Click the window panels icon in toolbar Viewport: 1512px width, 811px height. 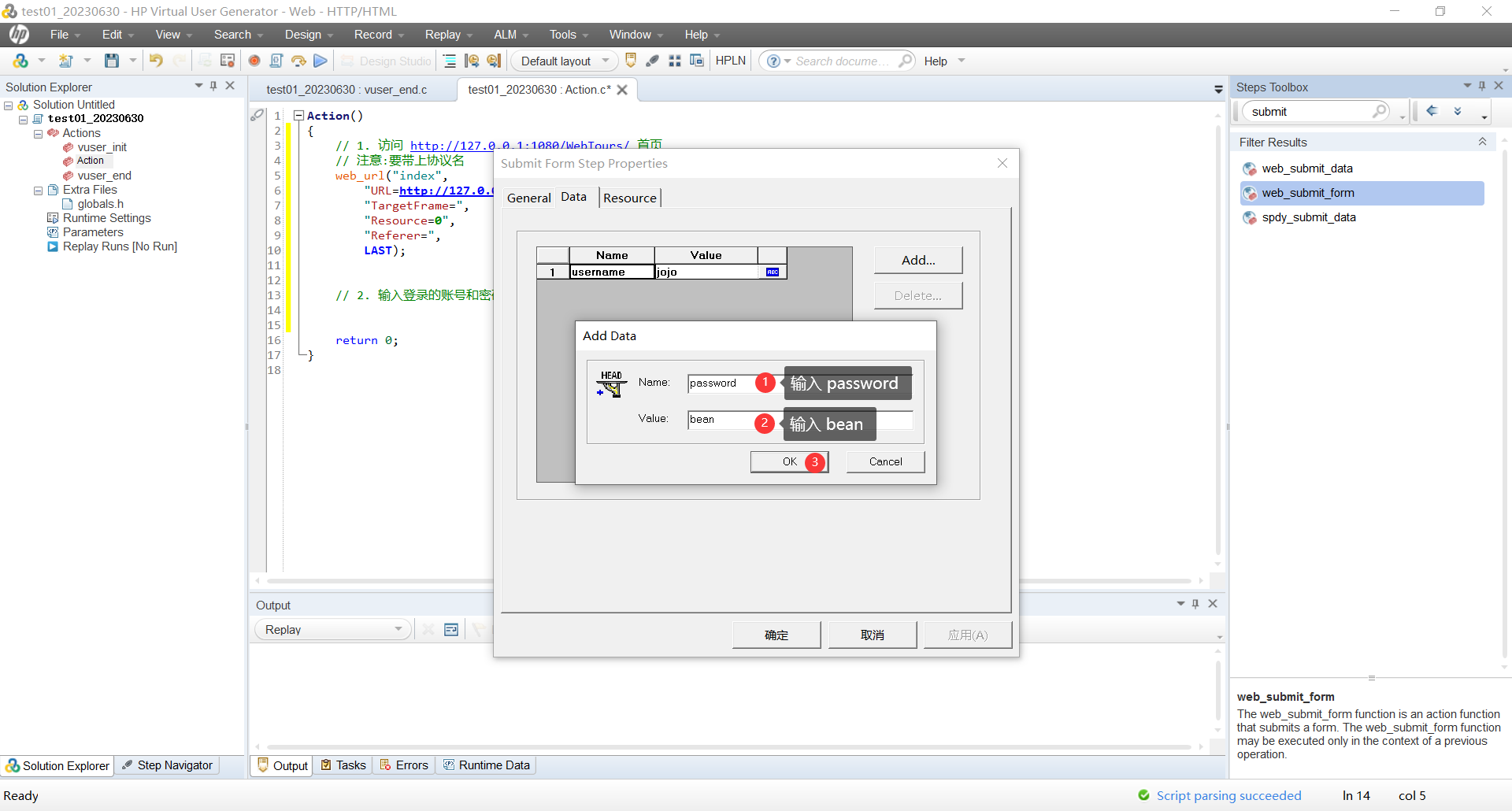697,61
